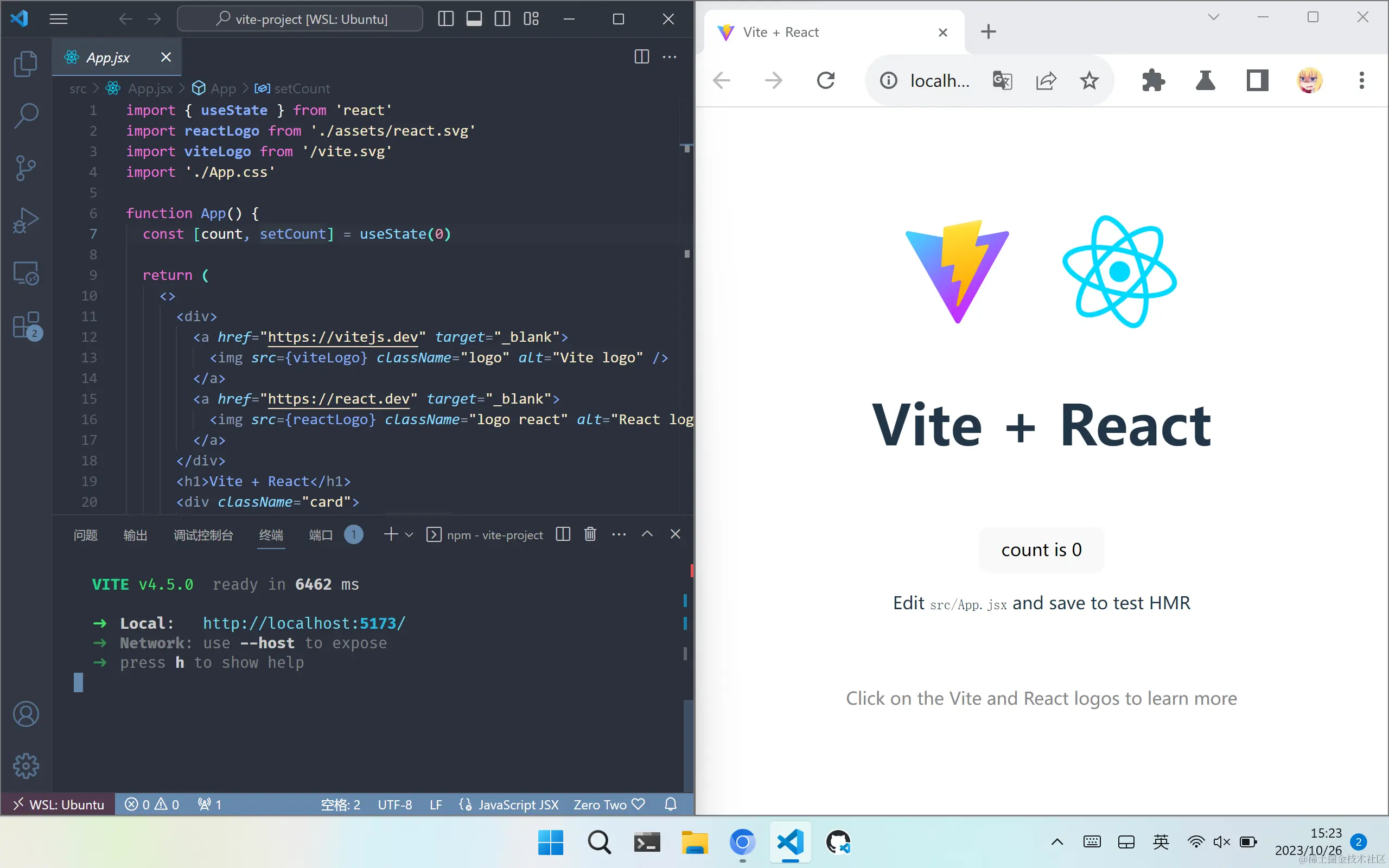Select the Run and Debug icon
This screenshot has height=868, width=1389.
26,220
